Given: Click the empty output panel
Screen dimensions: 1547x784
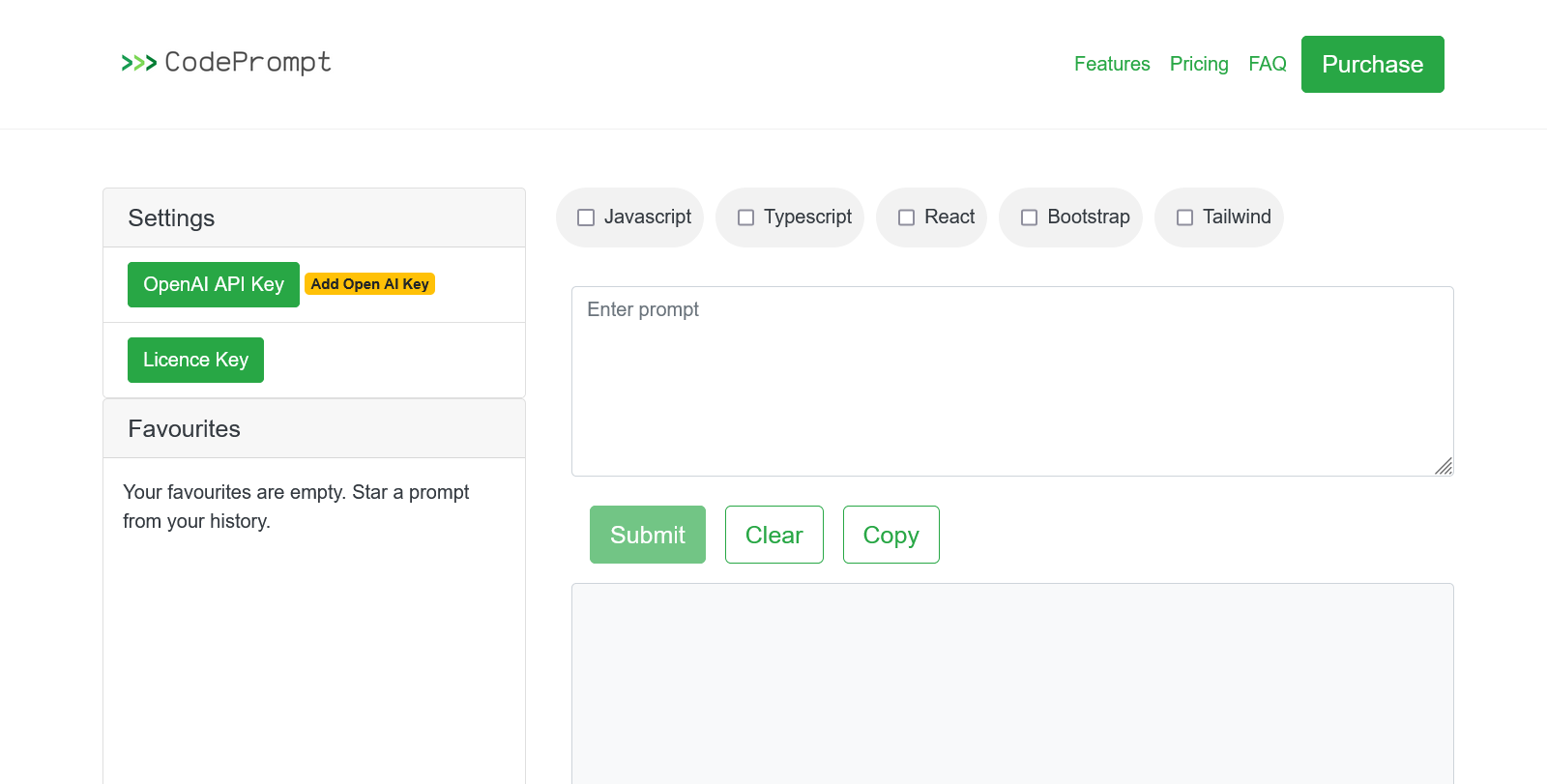Looking at the screenshot, I should coord(1012,683).
